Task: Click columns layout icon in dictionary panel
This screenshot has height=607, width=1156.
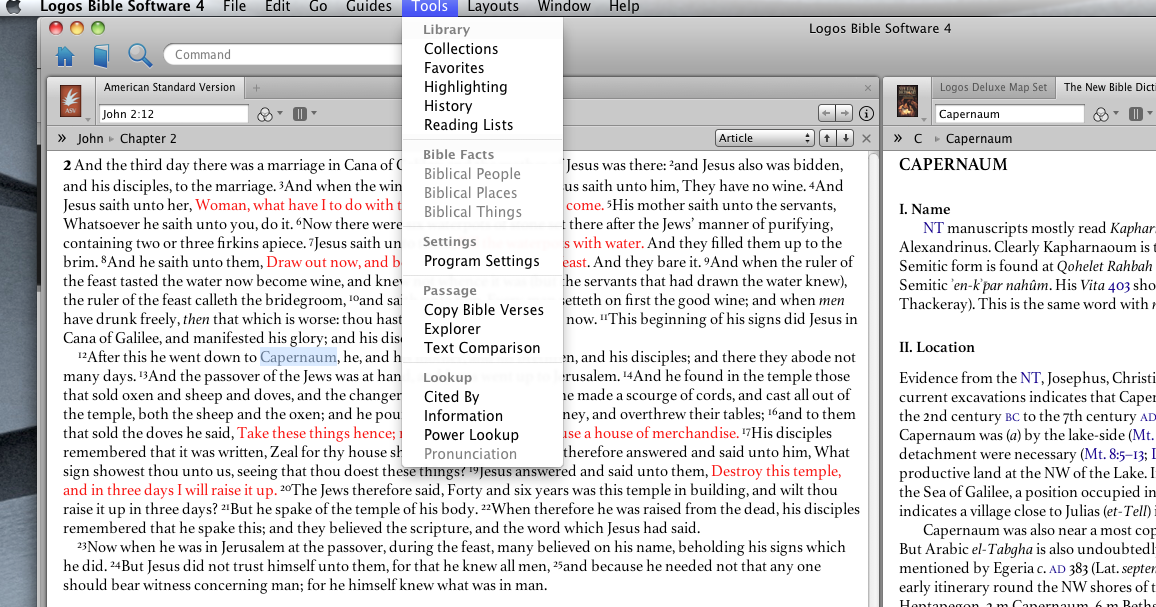Action: coord(1136,114)
